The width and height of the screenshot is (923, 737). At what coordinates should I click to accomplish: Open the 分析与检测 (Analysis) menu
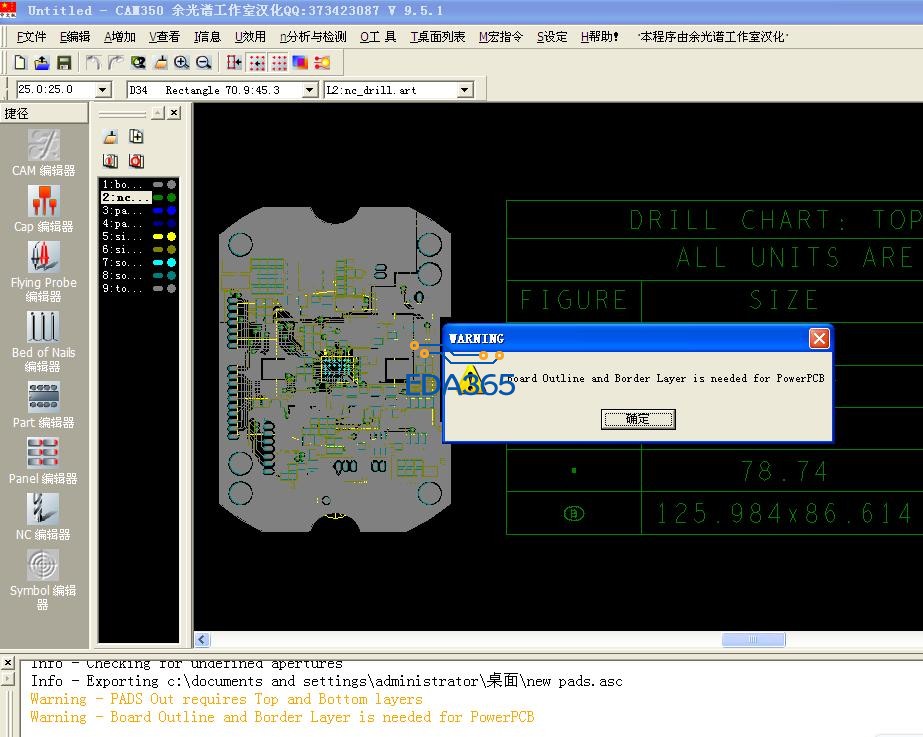(x=313, y=37)
